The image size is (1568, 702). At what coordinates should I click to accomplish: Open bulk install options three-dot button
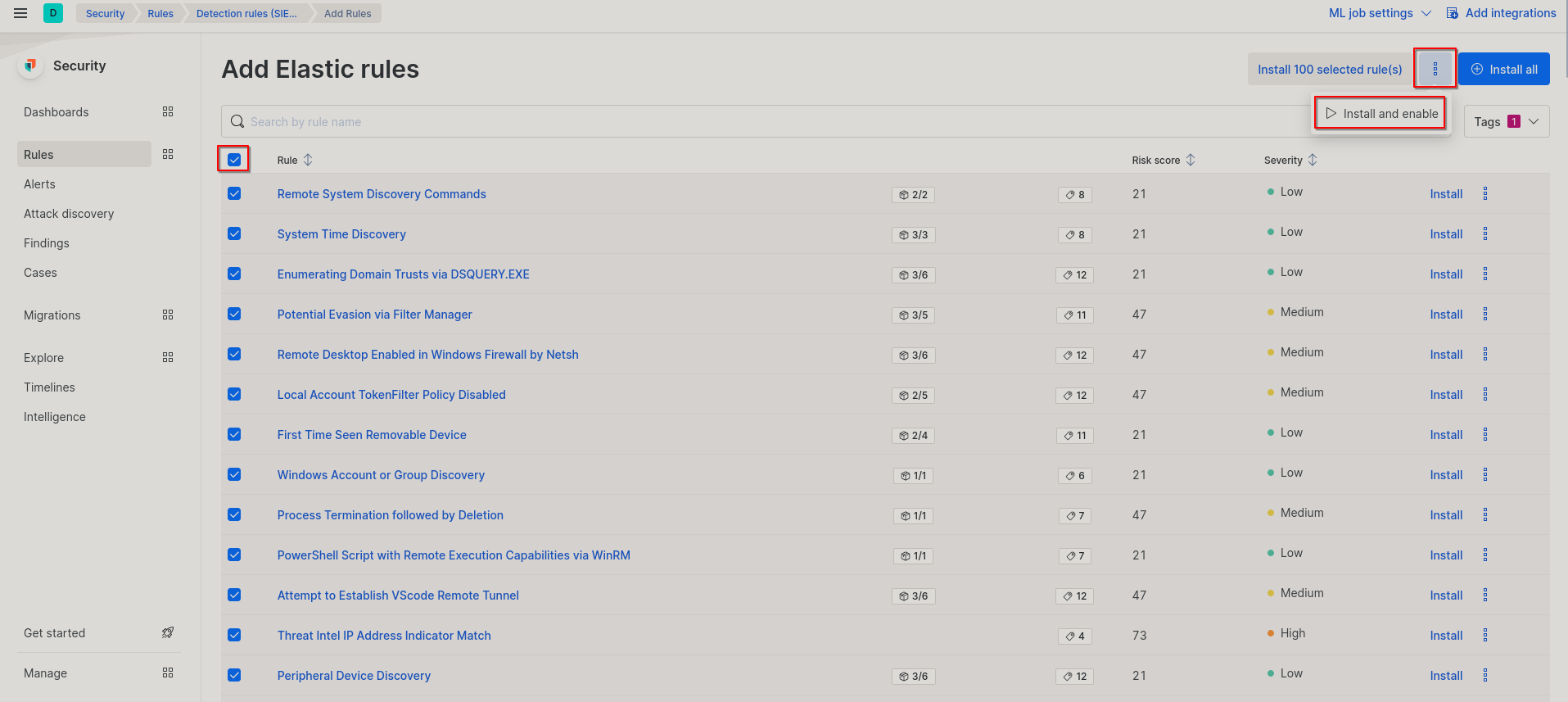pos(1435,69)
